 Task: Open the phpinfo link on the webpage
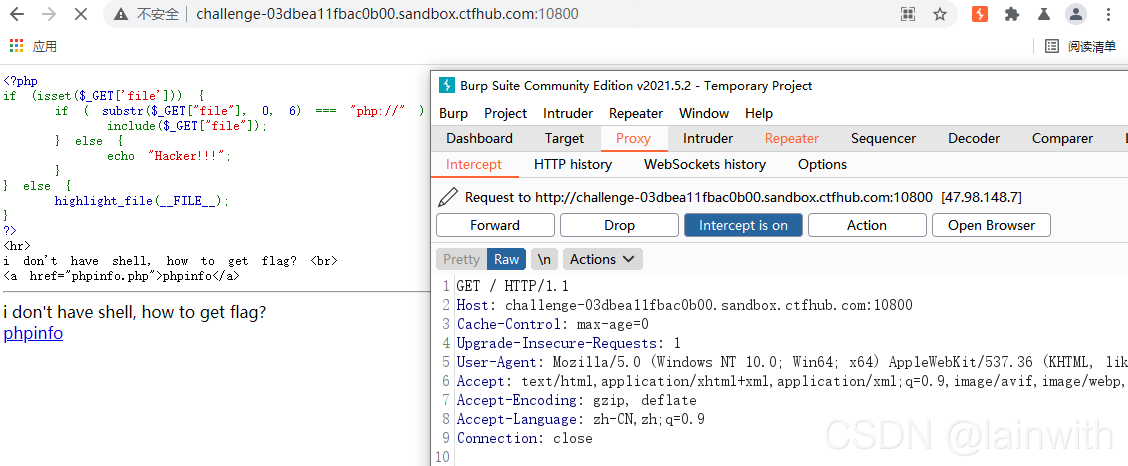click(33, 334)
